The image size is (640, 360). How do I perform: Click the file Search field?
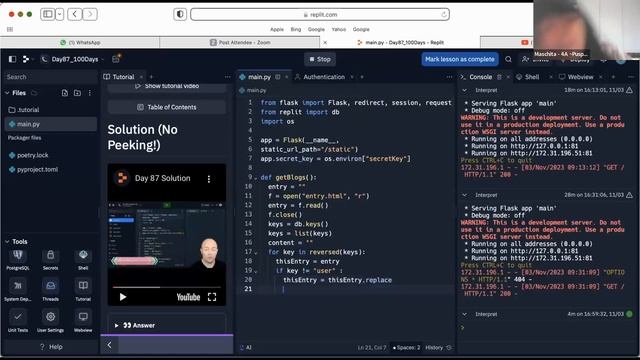51,77
